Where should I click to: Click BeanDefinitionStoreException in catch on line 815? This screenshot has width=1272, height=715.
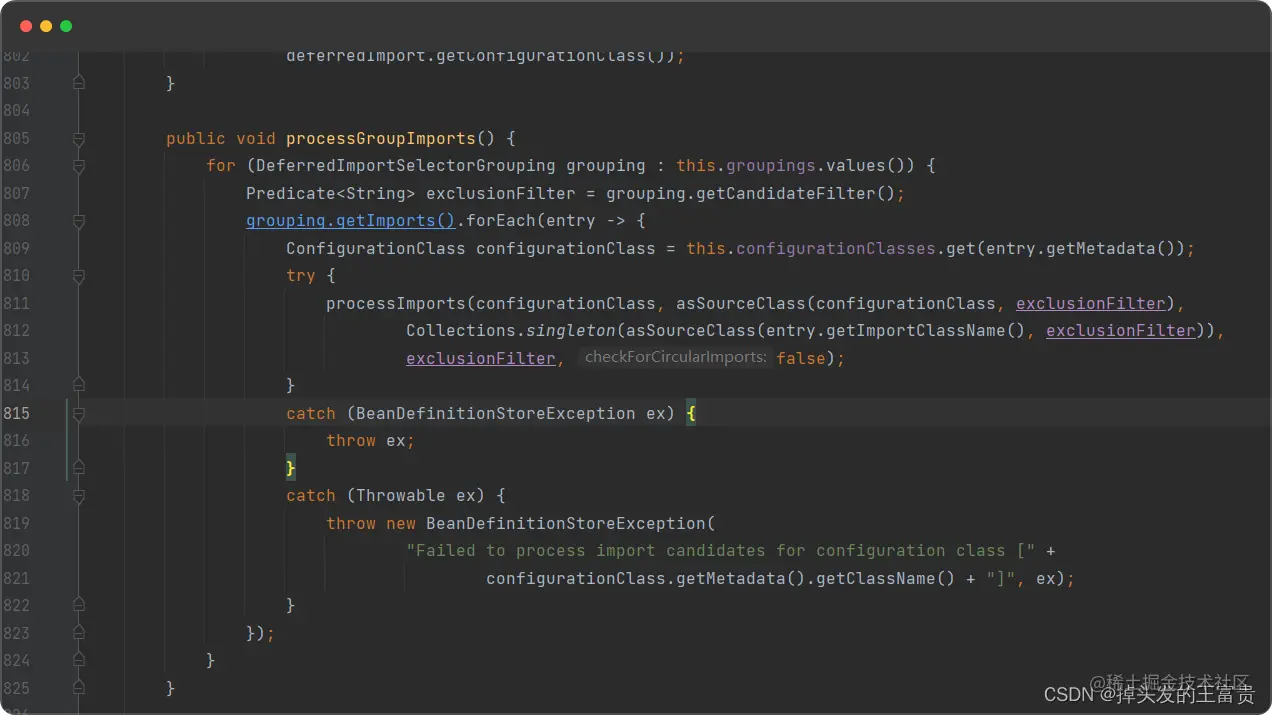click(496, 413)
